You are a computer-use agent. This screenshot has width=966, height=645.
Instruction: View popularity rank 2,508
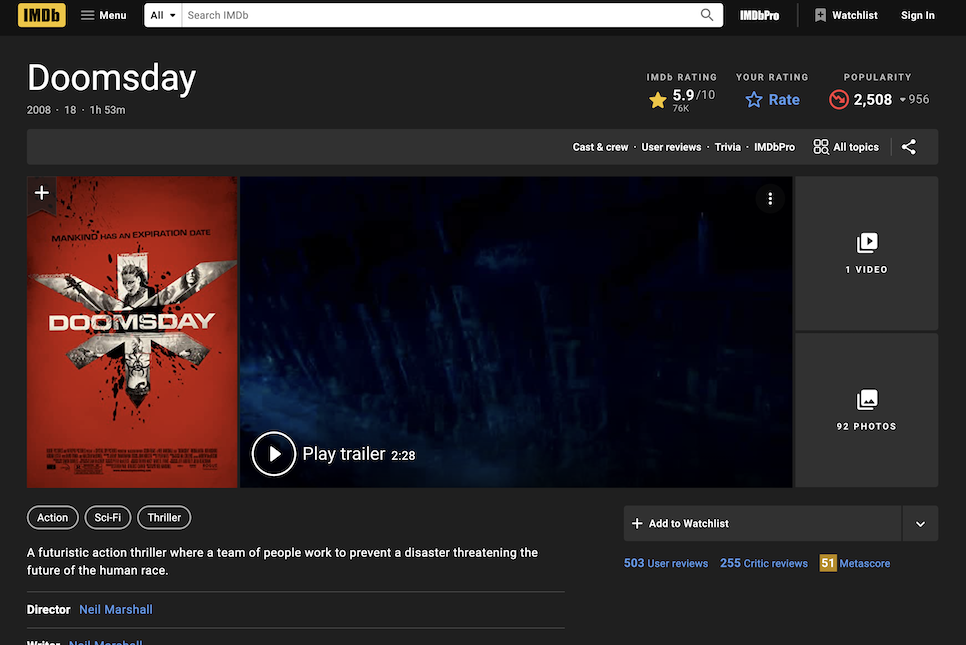point(879,100)
